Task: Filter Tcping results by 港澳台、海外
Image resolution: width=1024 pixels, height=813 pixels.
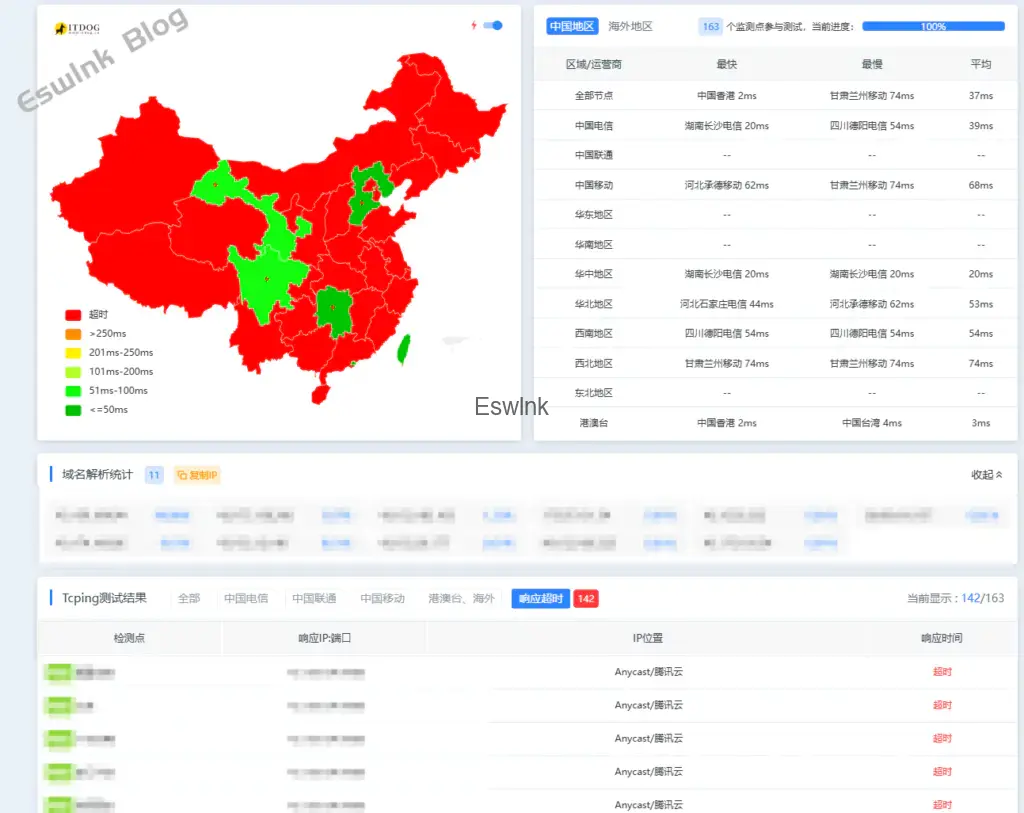Action: (x=461, y=598)
